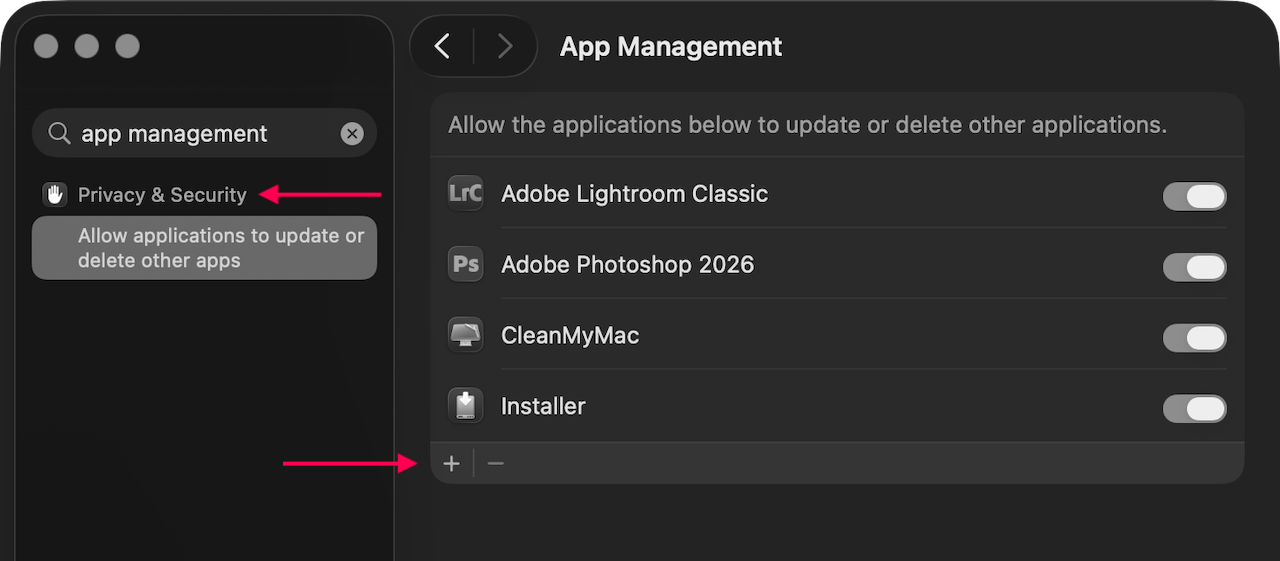Toggle Adobe Lightroom Classic permission switch

coord(1194,196)
